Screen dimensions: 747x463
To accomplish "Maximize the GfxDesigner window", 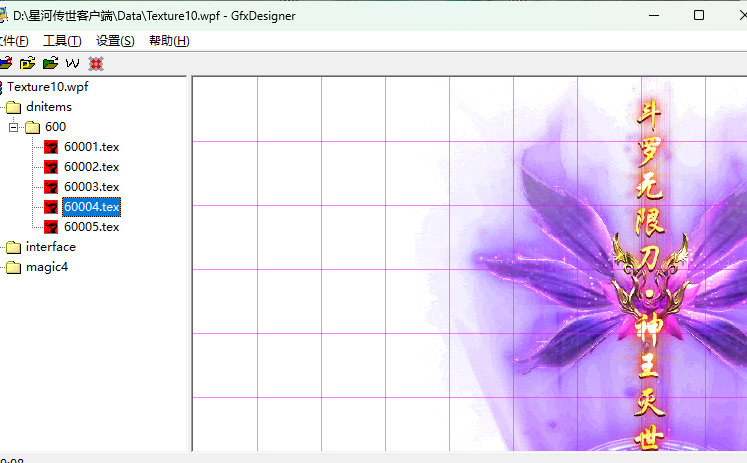I will pyautogui.click(x=699, y=15).
